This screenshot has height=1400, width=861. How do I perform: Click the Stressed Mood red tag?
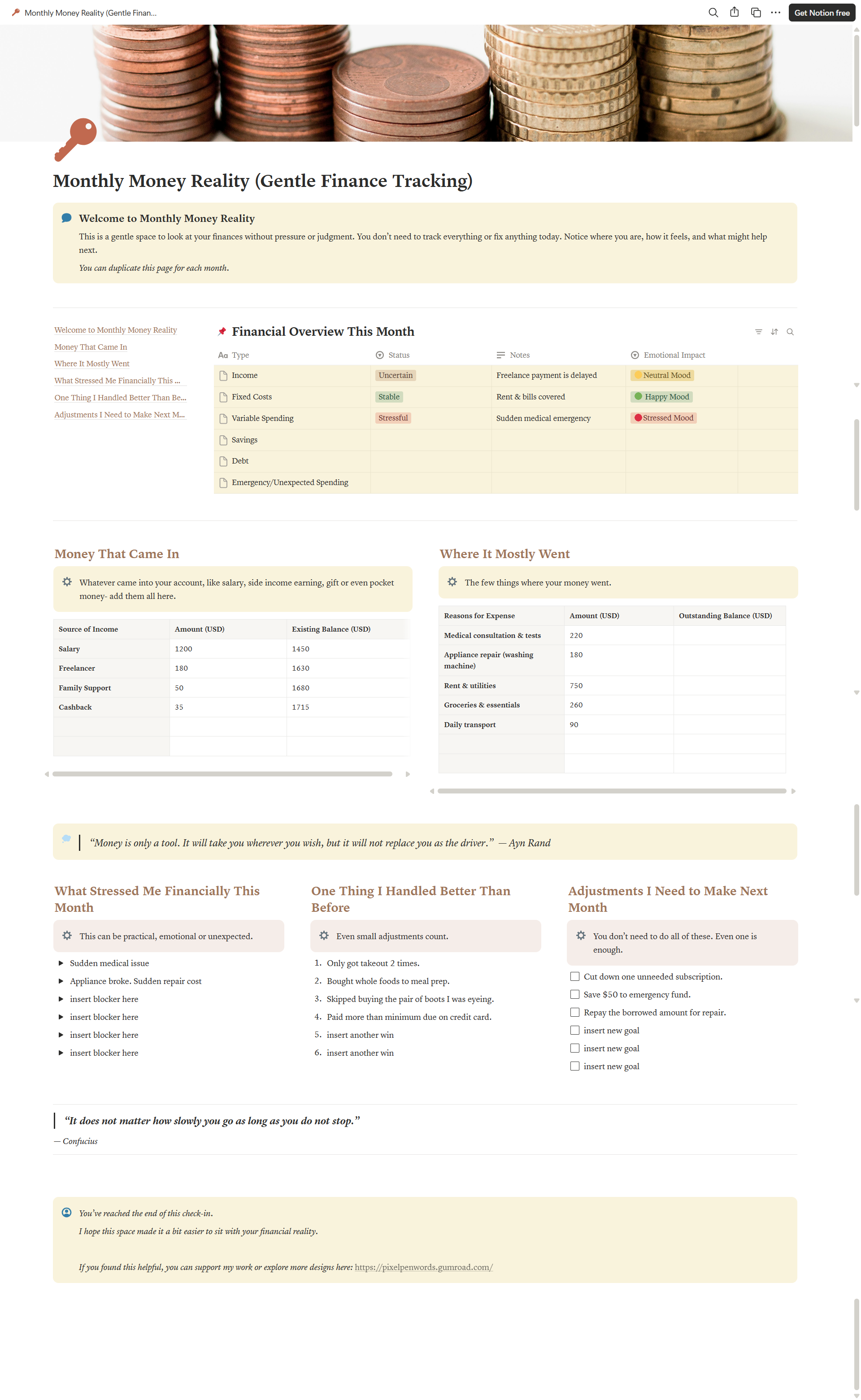coord(663,418)
